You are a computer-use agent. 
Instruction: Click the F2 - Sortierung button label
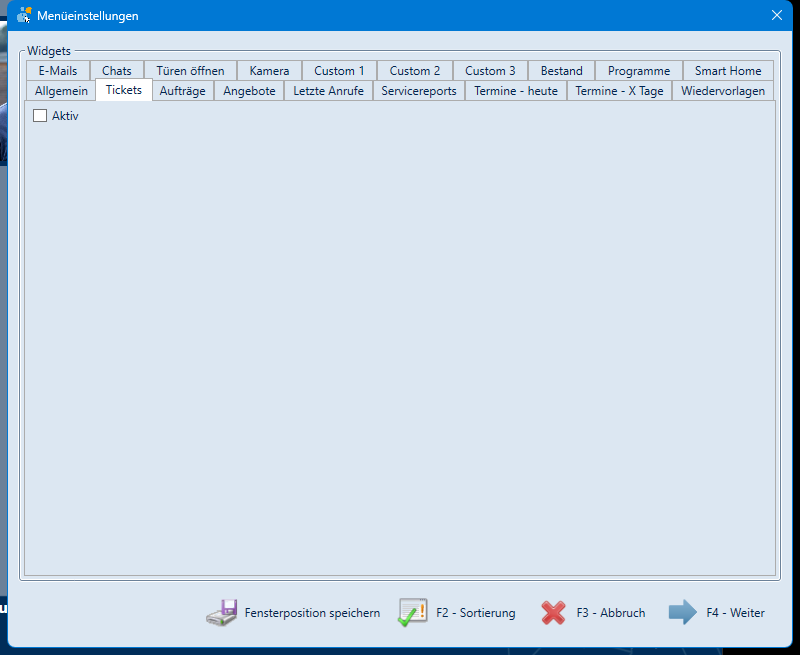point(476,613)
